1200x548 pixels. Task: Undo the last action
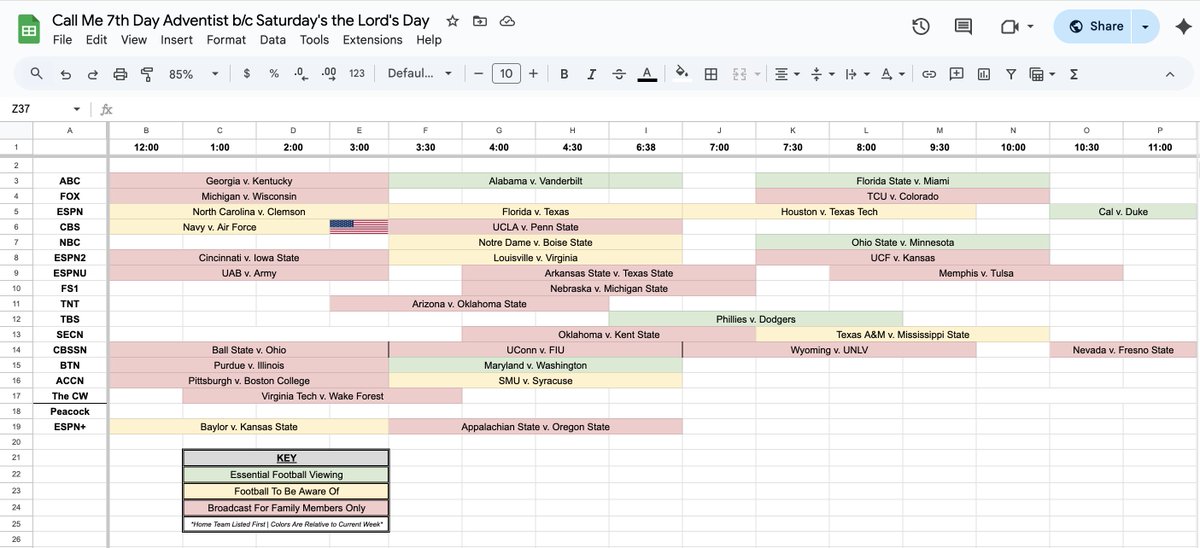pos(66,74)
